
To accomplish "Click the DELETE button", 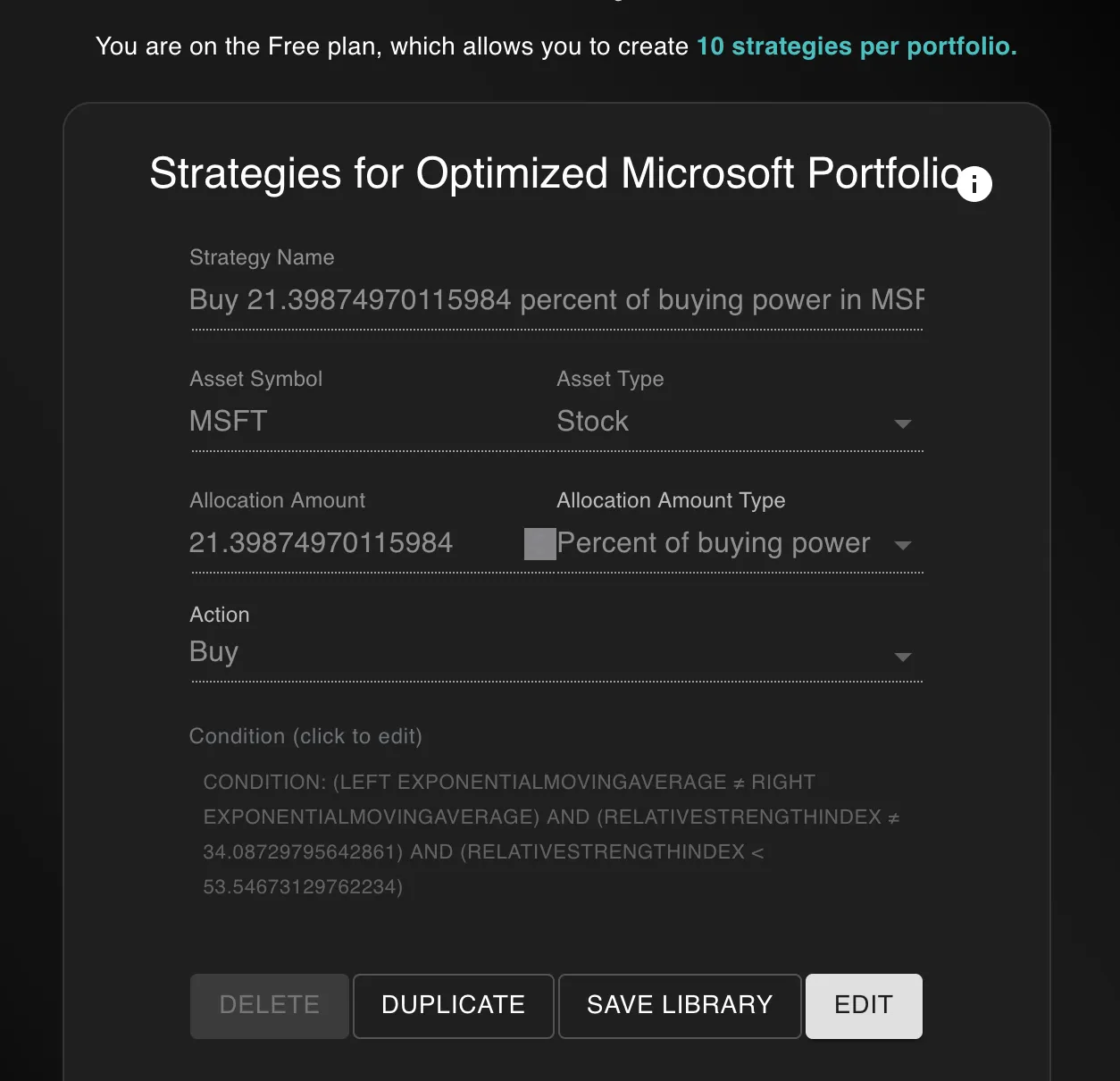I will click(269, 1006).
